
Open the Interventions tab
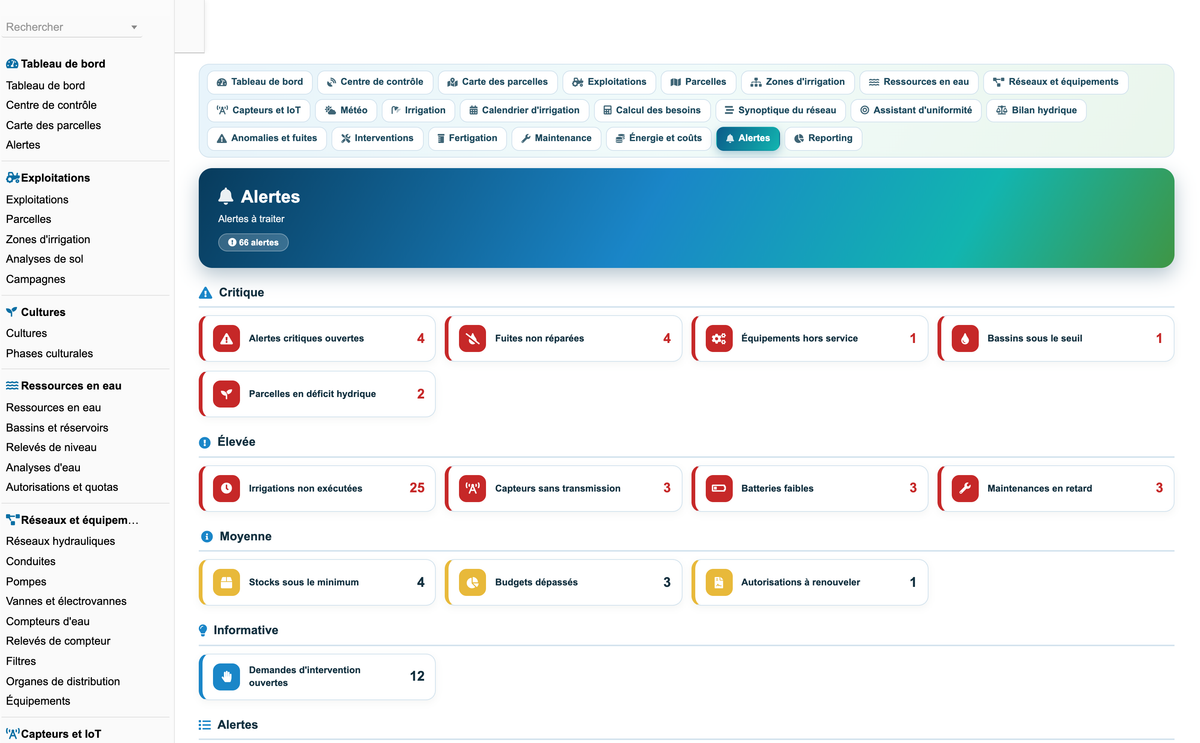376,138
